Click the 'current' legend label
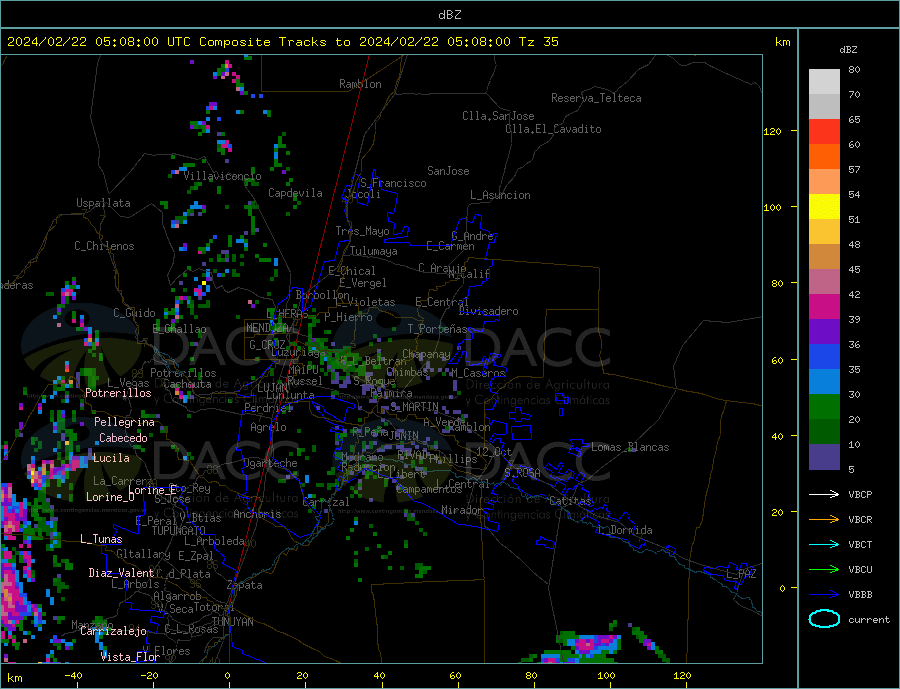 [x=869, y=620]
